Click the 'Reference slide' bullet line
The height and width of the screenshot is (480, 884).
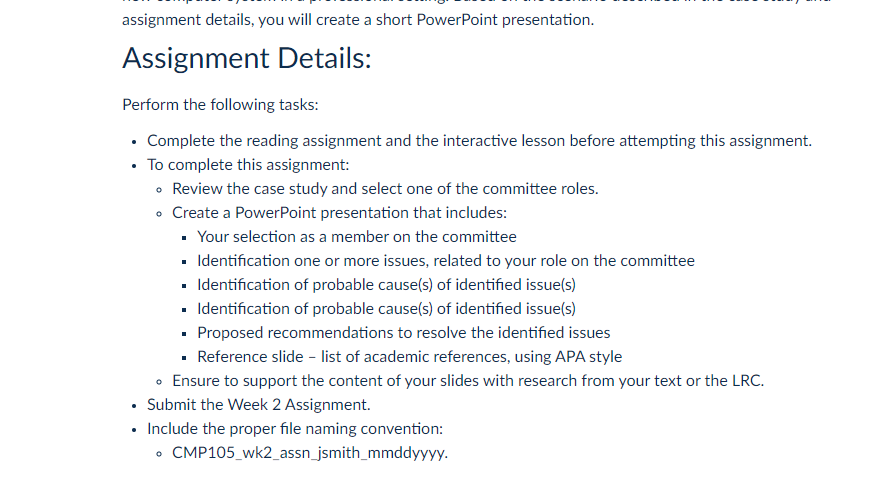click(x=410, y=357)
